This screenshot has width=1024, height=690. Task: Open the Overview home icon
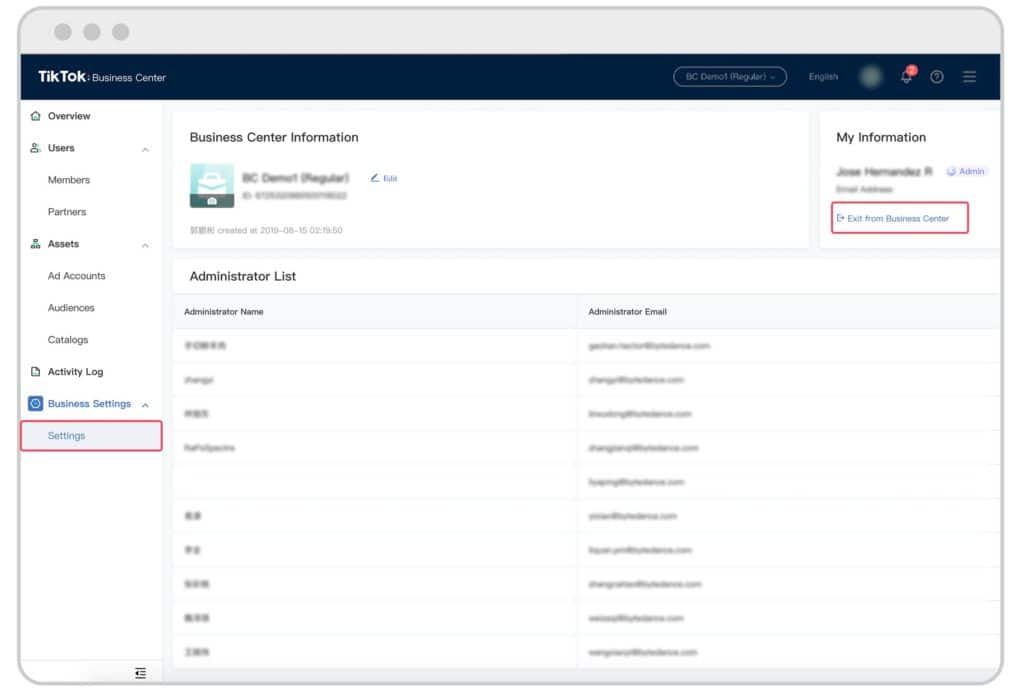36,116
